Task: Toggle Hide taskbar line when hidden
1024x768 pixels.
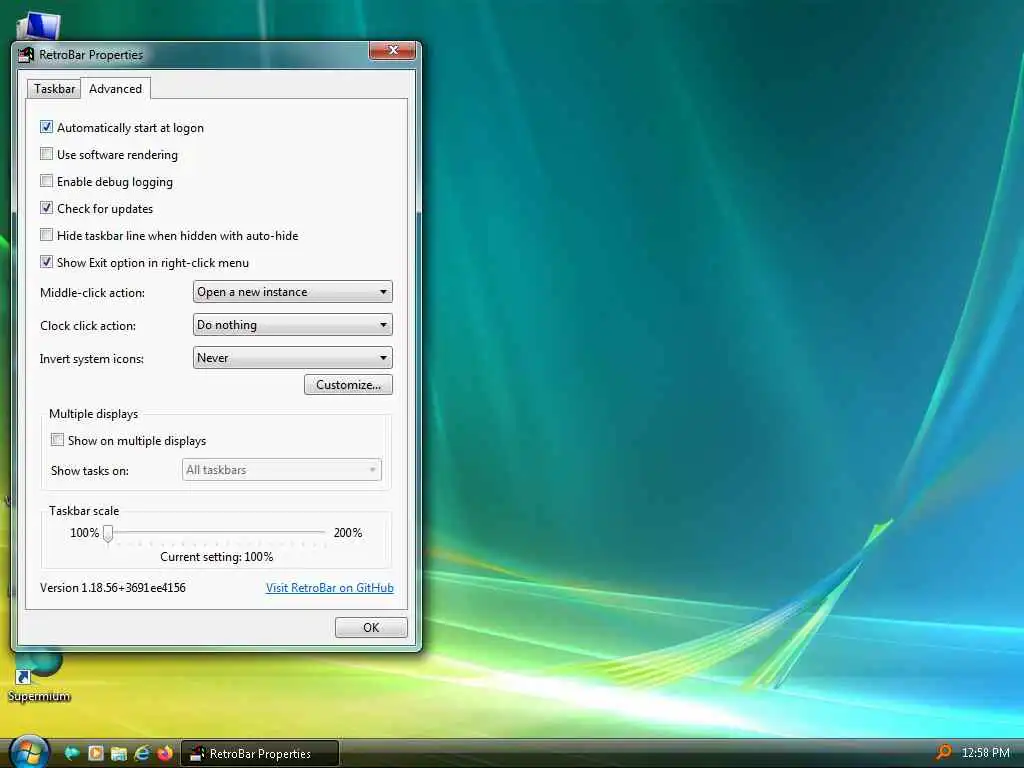Action: coord(46,235)
